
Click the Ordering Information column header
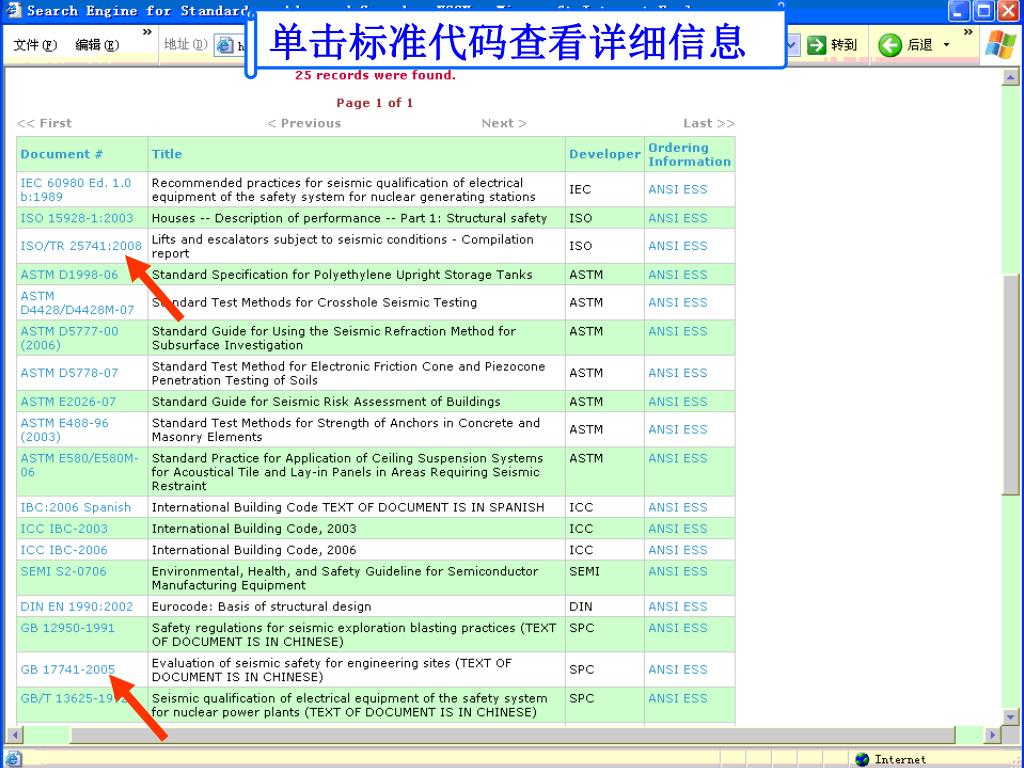click(x=690, y=155)
